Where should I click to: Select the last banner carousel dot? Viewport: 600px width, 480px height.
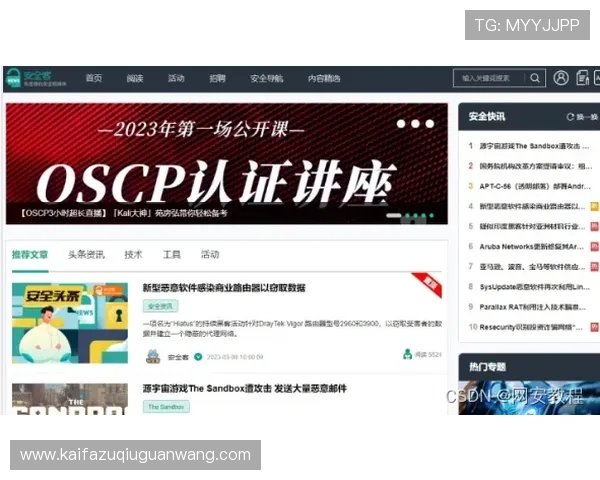(432, 216)
